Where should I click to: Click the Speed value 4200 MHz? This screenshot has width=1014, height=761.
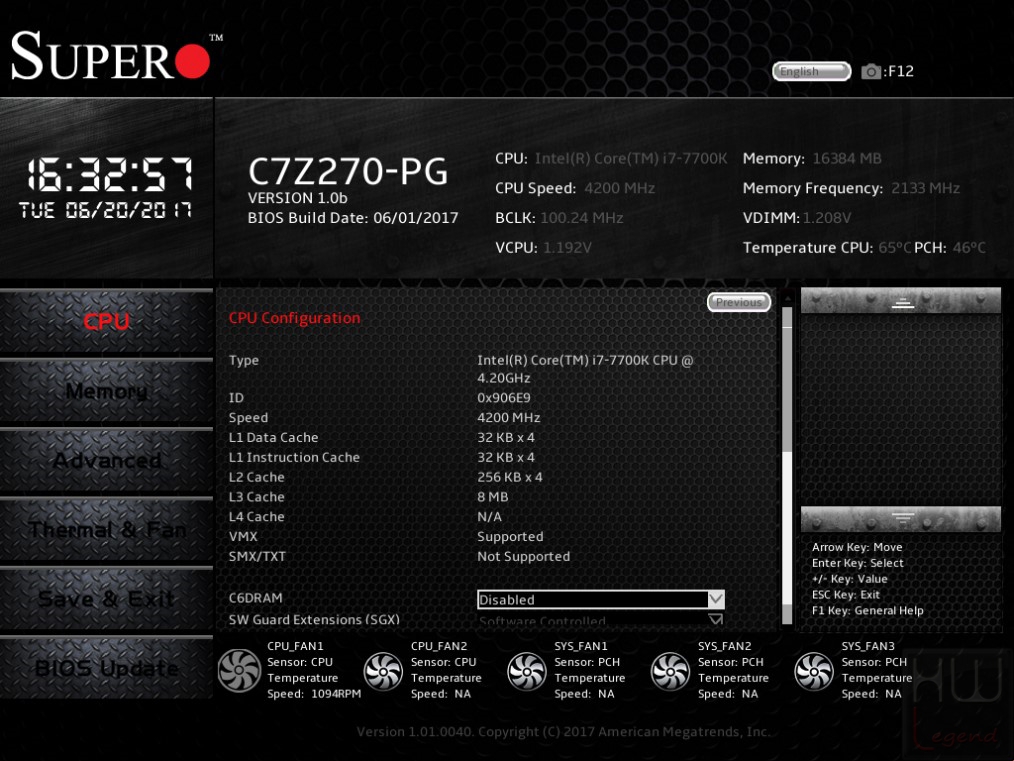[x=509, y=418]
